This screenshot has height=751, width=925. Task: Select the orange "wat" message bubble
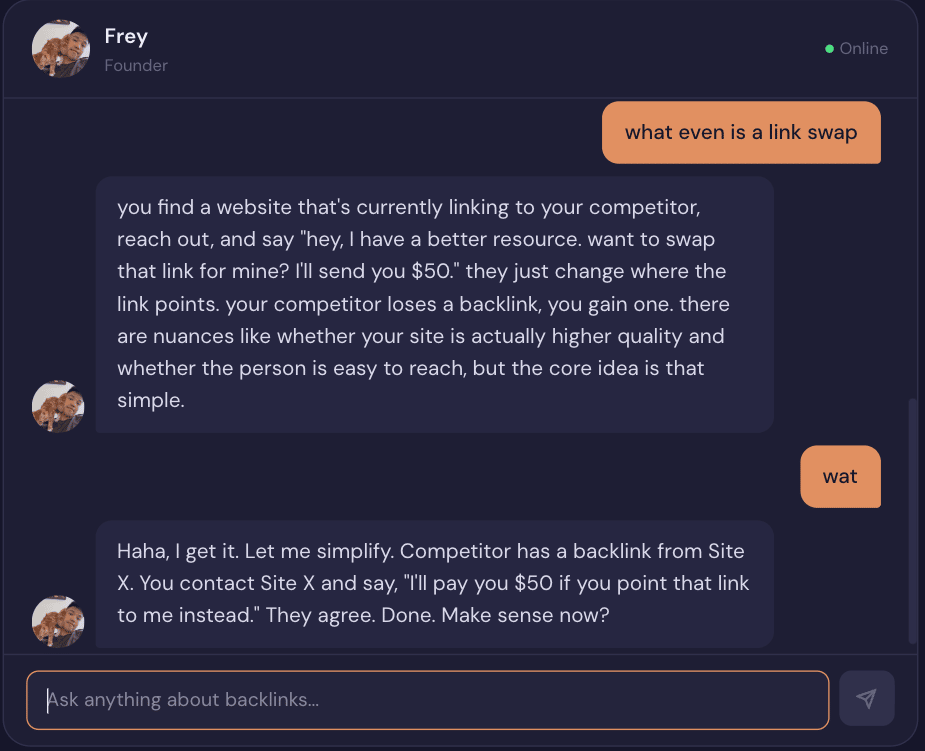click(x=840, y=476)
